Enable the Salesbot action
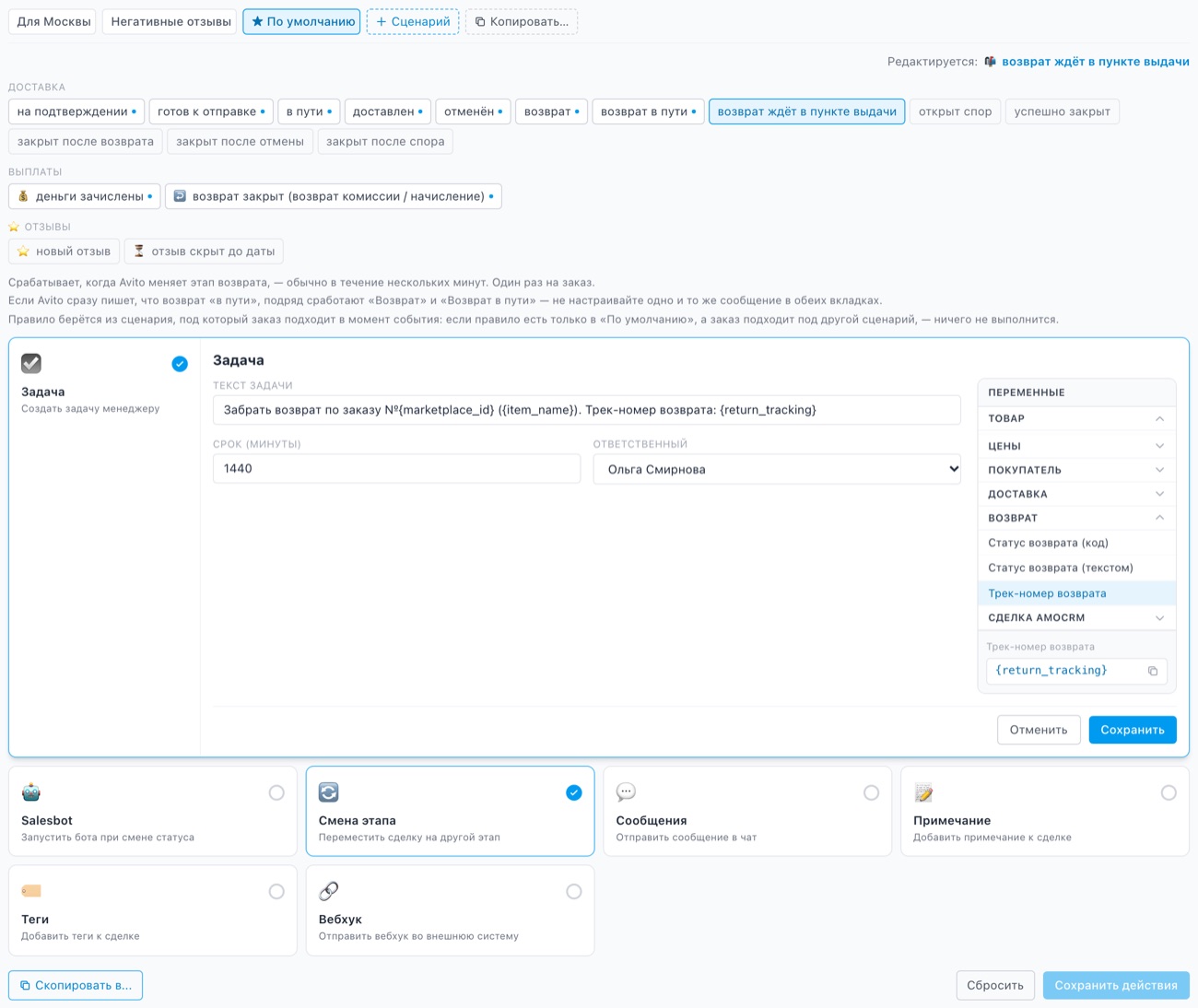Viewport: 1198px width, 1008px height. tap(276, 792)
